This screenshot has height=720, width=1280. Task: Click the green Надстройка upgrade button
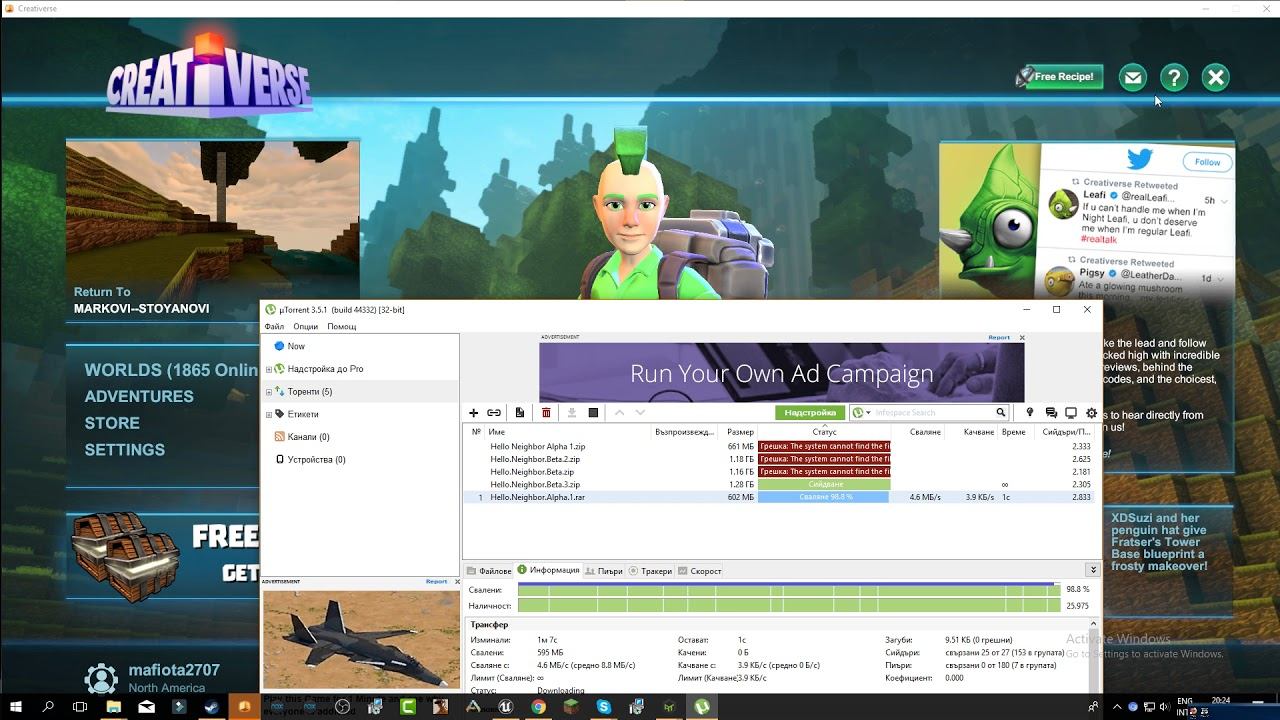pos(810,413)
